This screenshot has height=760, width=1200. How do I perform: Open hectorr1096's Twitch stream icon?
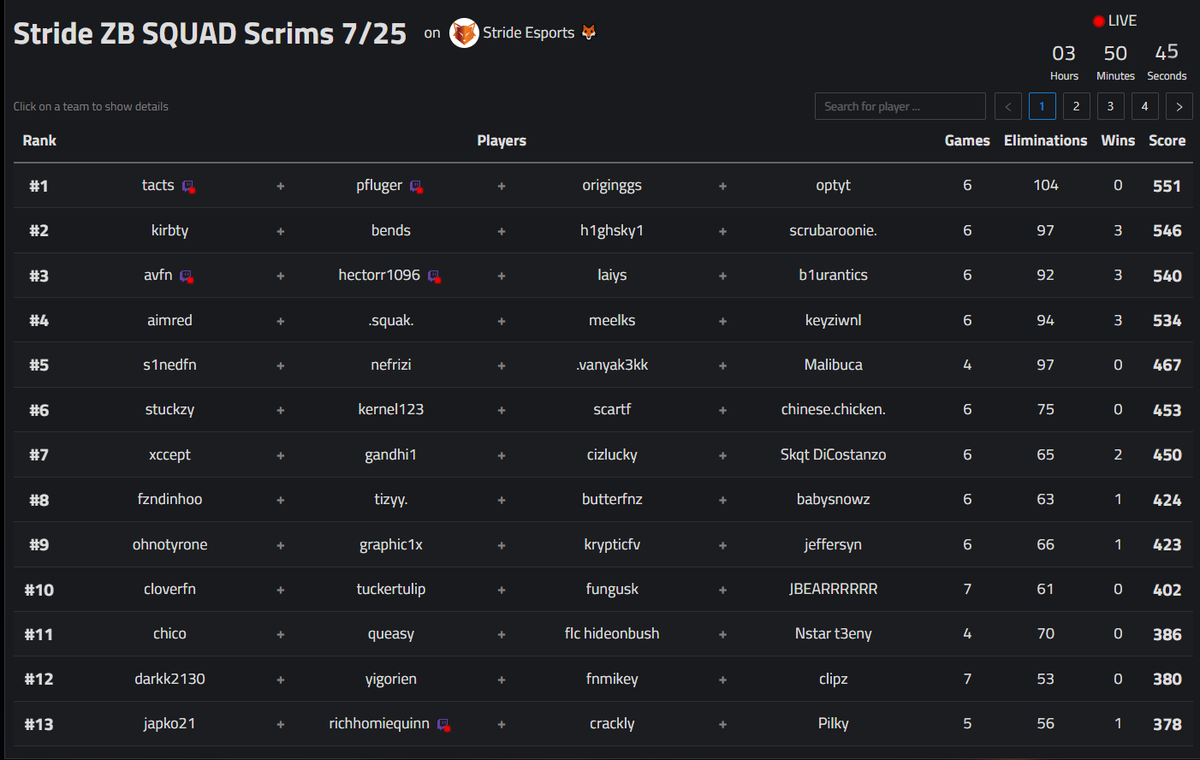[434, 276]
